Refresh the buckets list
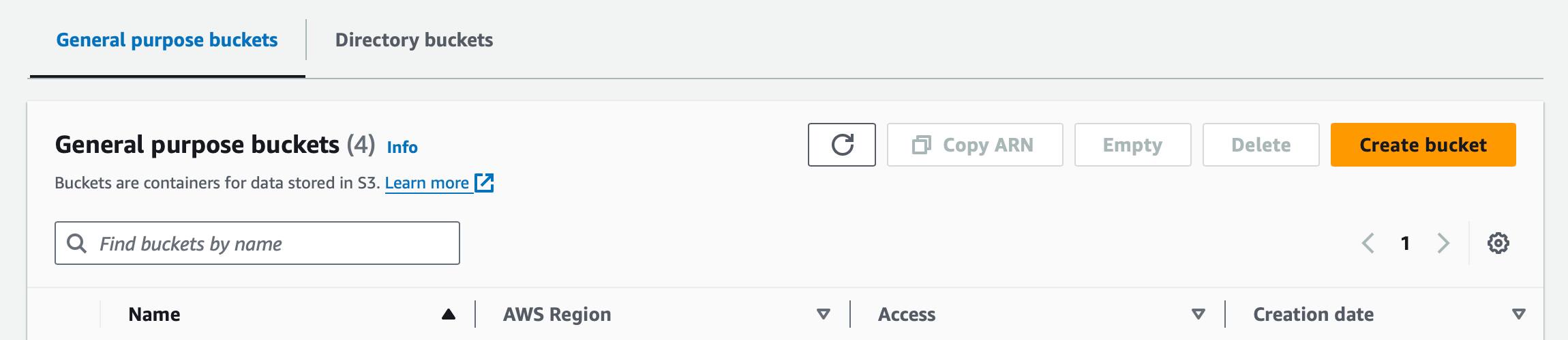Screen dimensions: 1568x340 click(x=842, y=145)
